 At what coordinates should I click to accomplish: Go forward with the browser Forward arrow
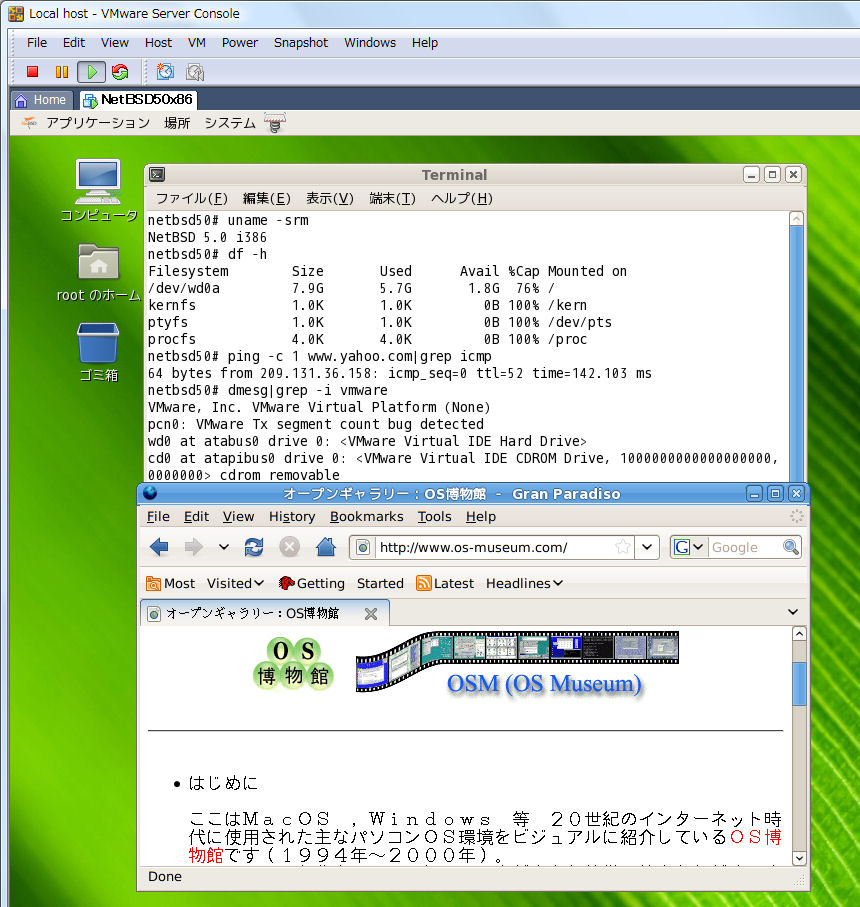click(x=194, y=547)
